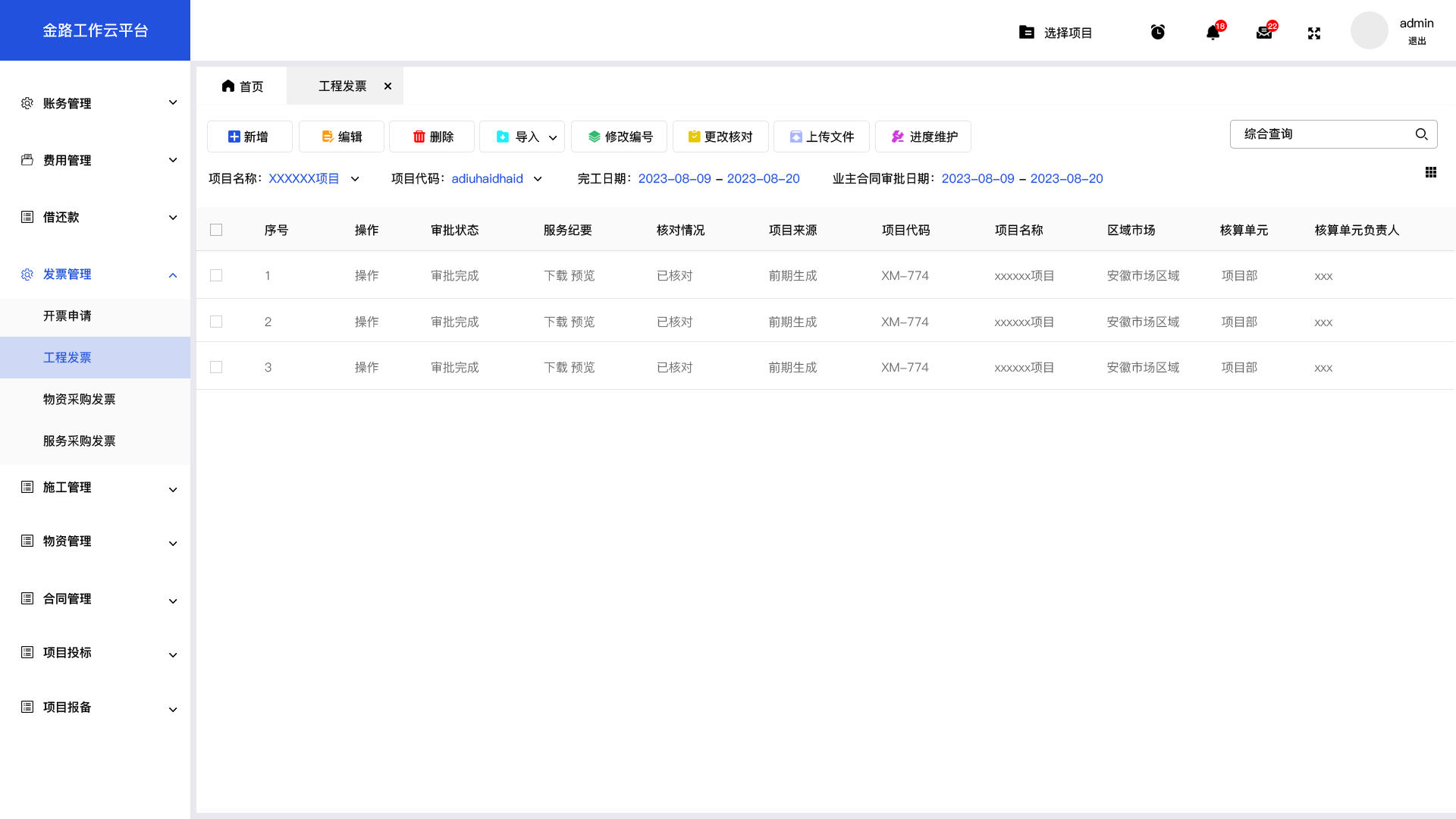
Task: Collapse the 发票管理 menu chevron
Action: 173,275
